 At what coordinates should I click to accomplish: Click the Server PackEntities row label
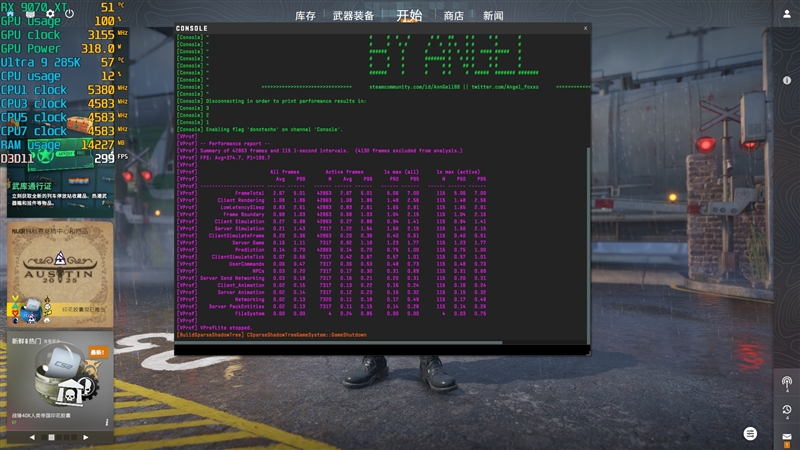(237, 307)
